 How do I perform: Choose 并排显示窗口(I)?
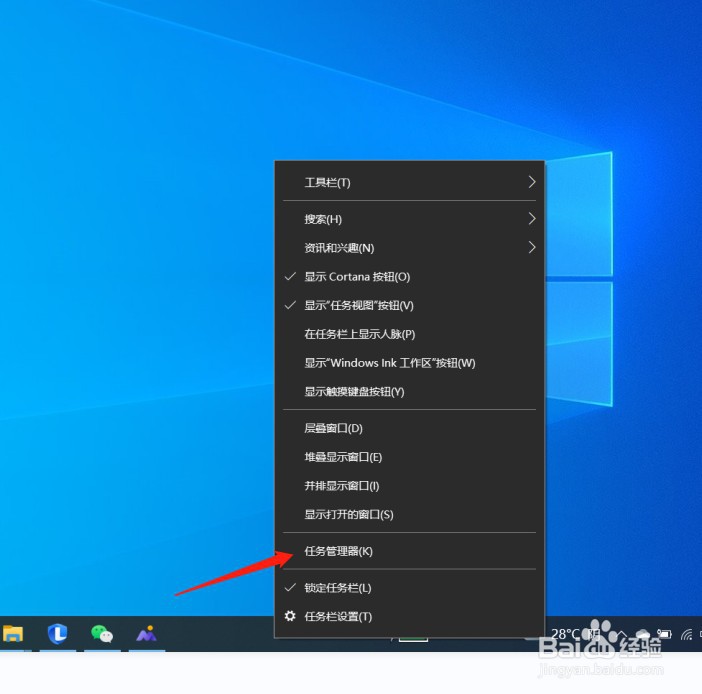pos(409,486)
